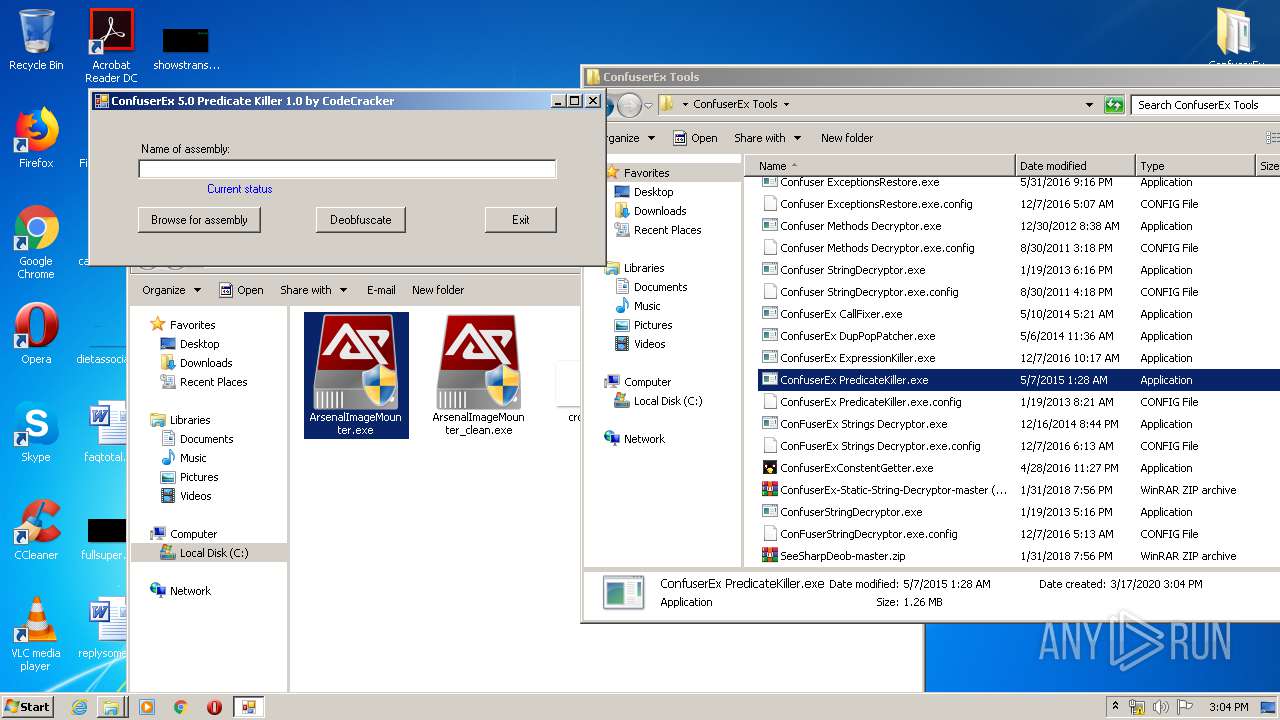1280x720 pixels.
Task: Click Search ConfuserEx Tools field
Action: [x=1205, y=104]
